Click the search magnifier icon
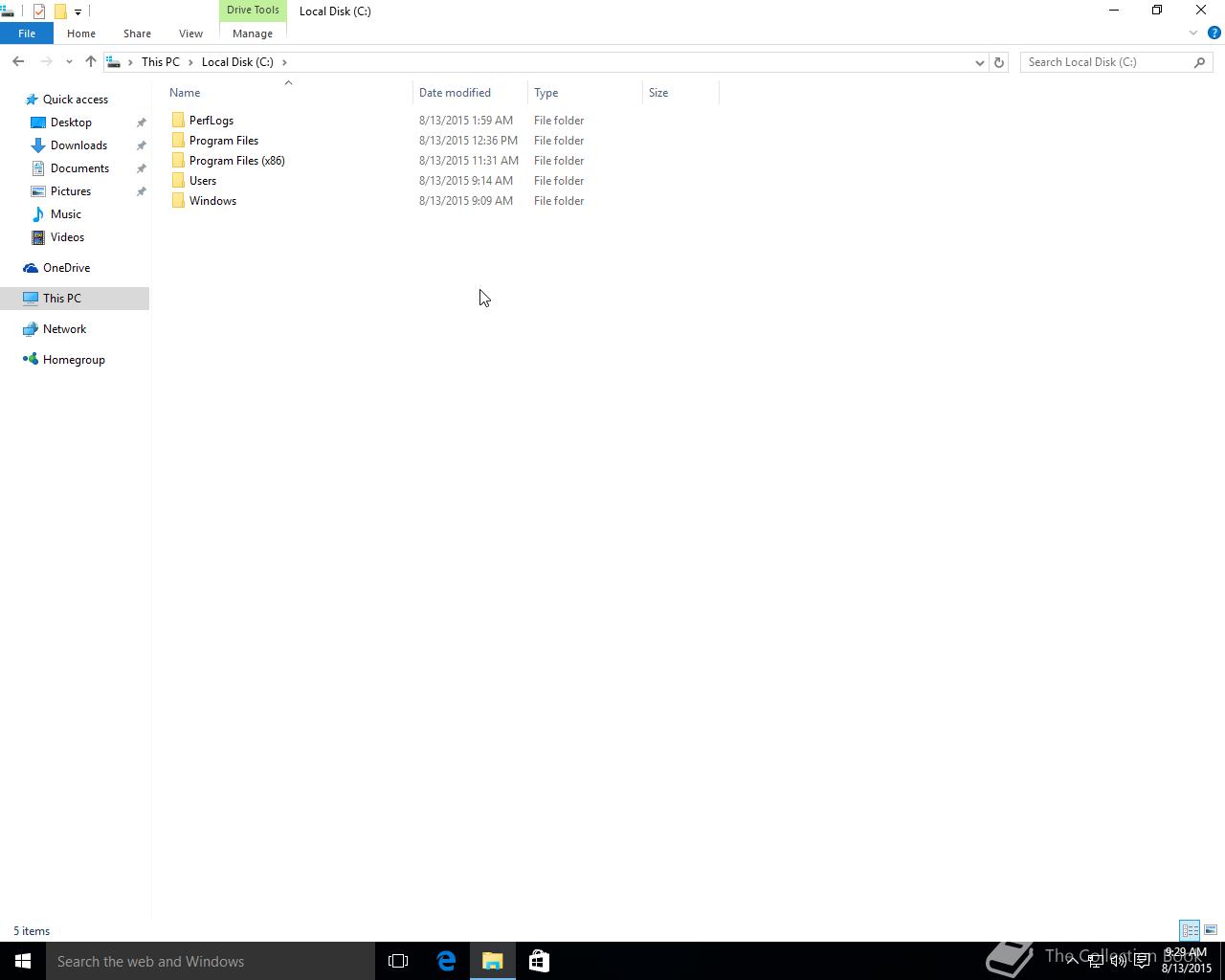 [1199, 62]
